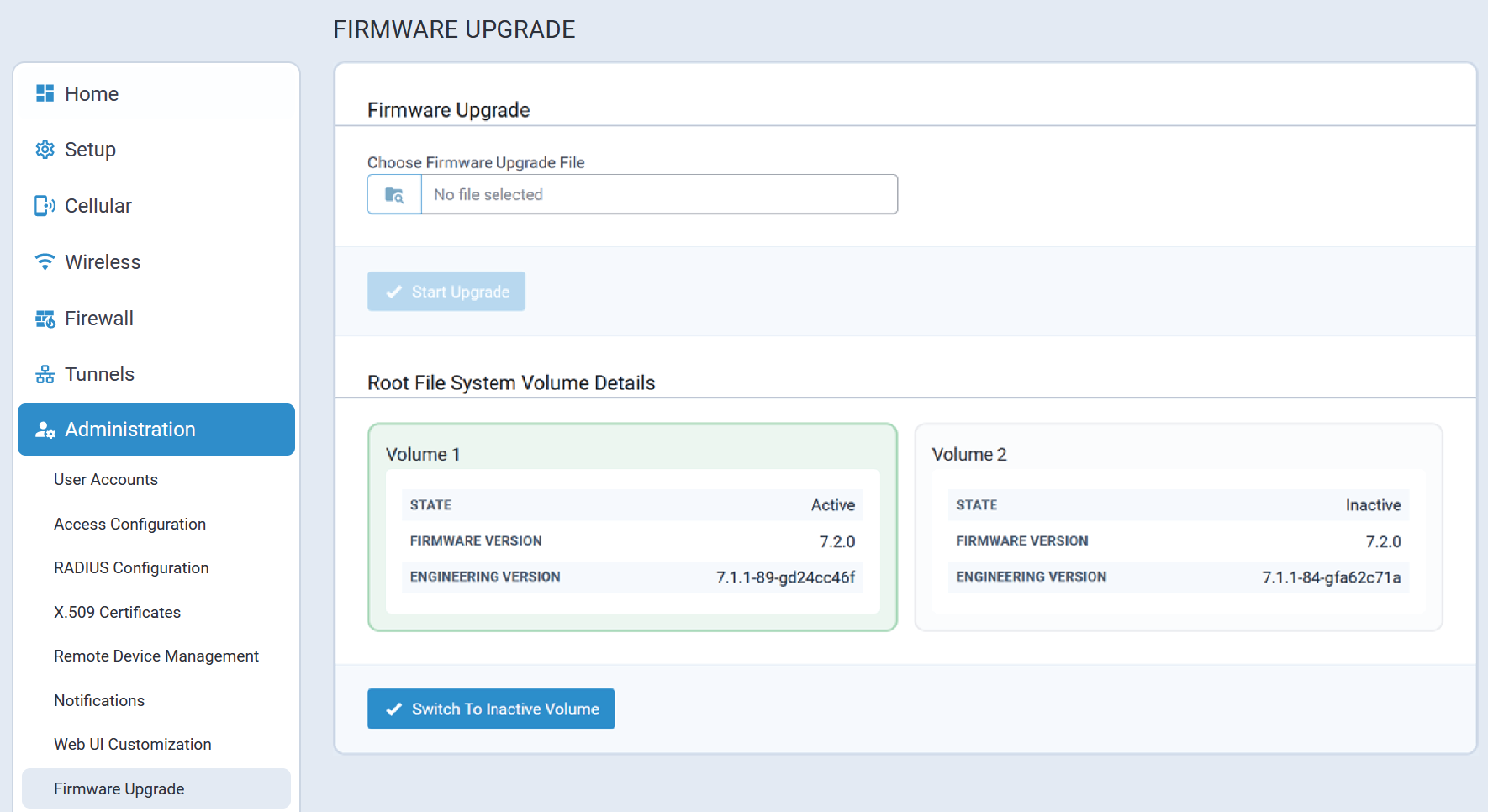1488x812 pixels.
Task: Click the Setup gear icon
Action: (45, 150)
